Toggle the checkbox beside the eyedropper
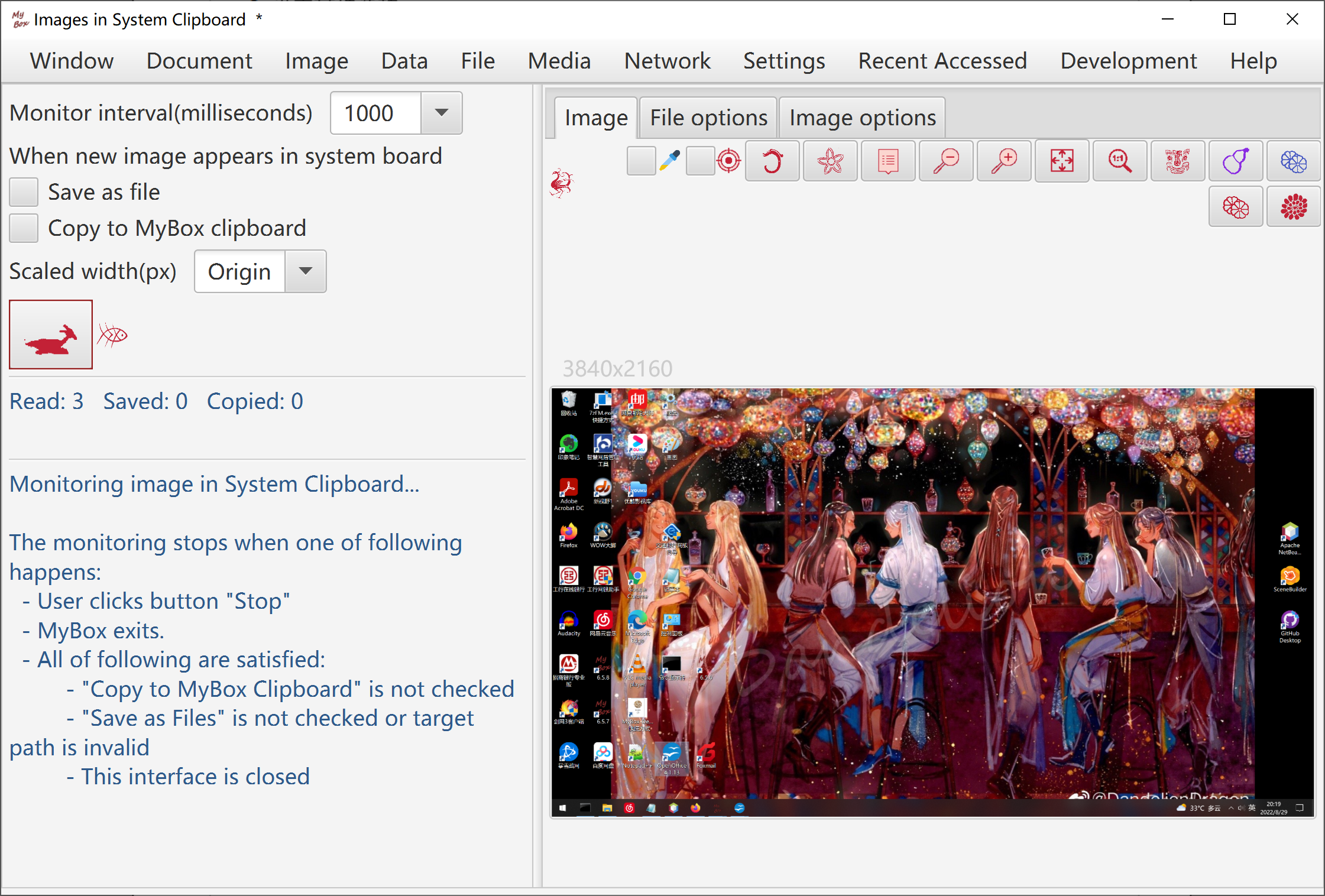This screenshot has height=896, width=1325. click(641, 160)
